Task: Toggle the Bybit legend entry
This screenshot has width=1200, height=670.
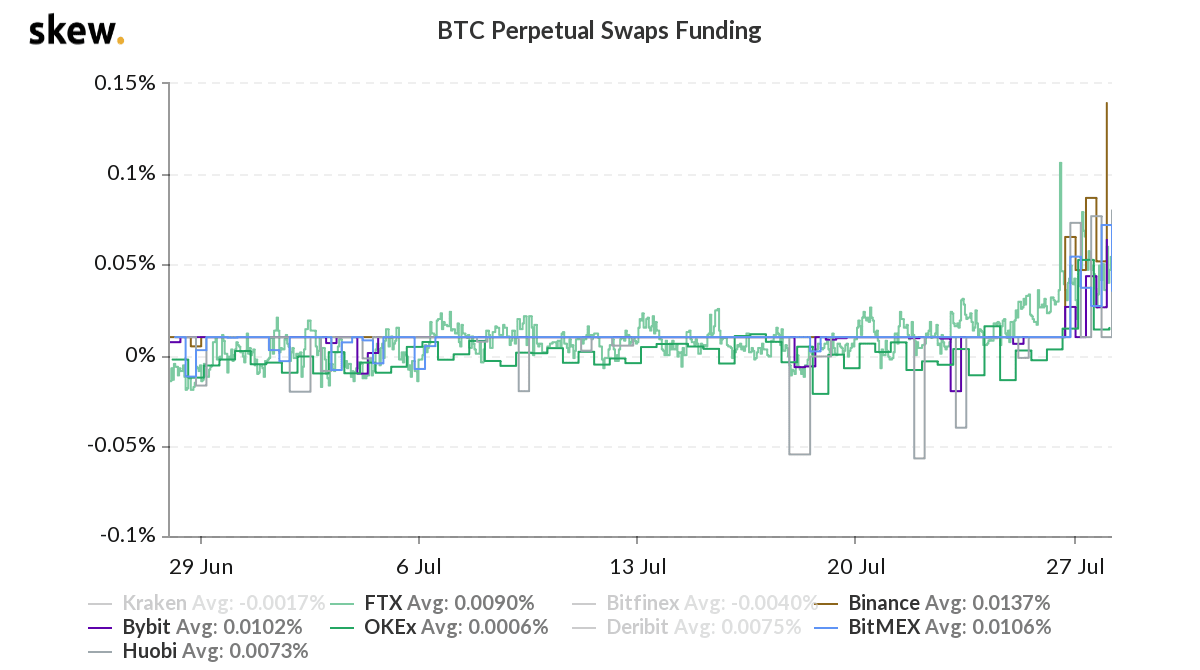Action: [195, 628]
